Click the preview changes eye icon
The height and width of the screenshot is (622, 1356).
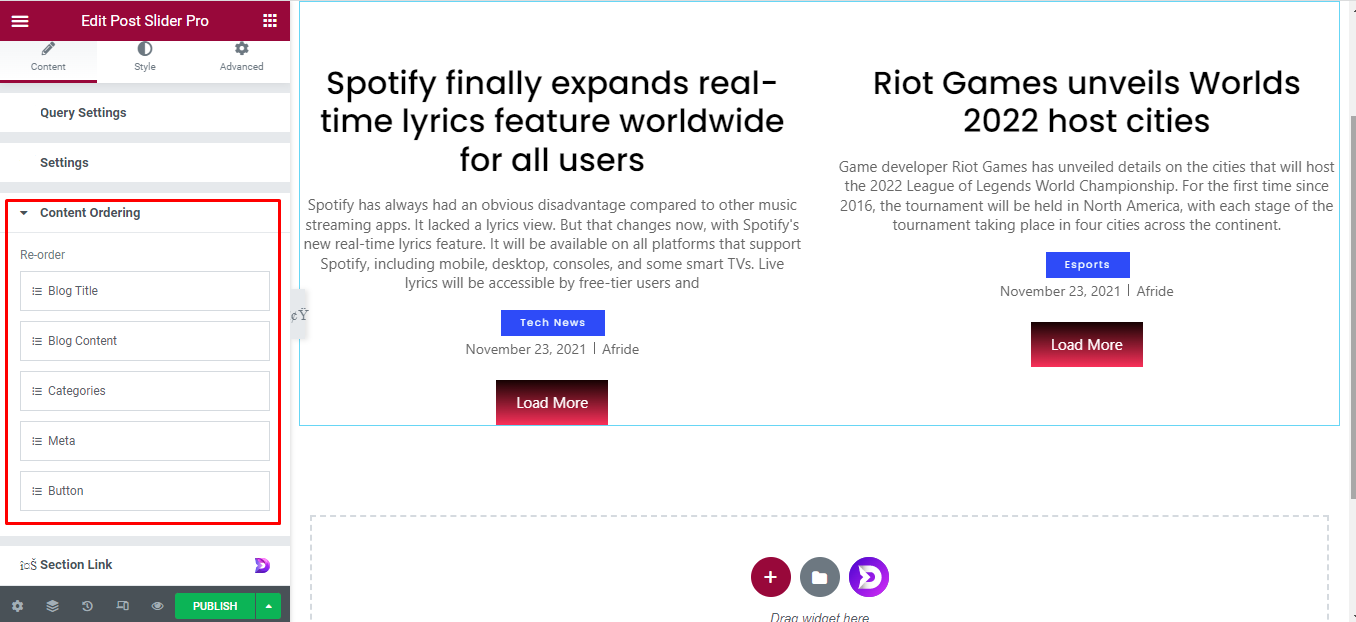click(157, 606)
